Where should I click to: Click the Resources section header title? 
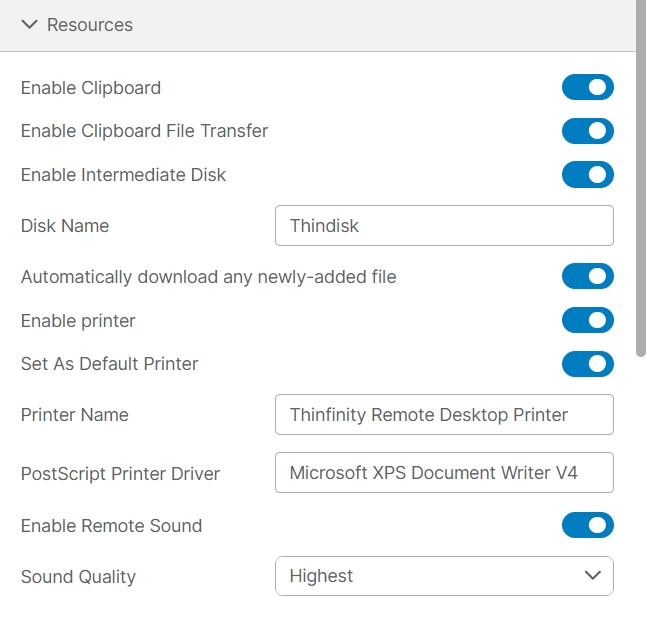pyautogui.click(x=90, y=25)
